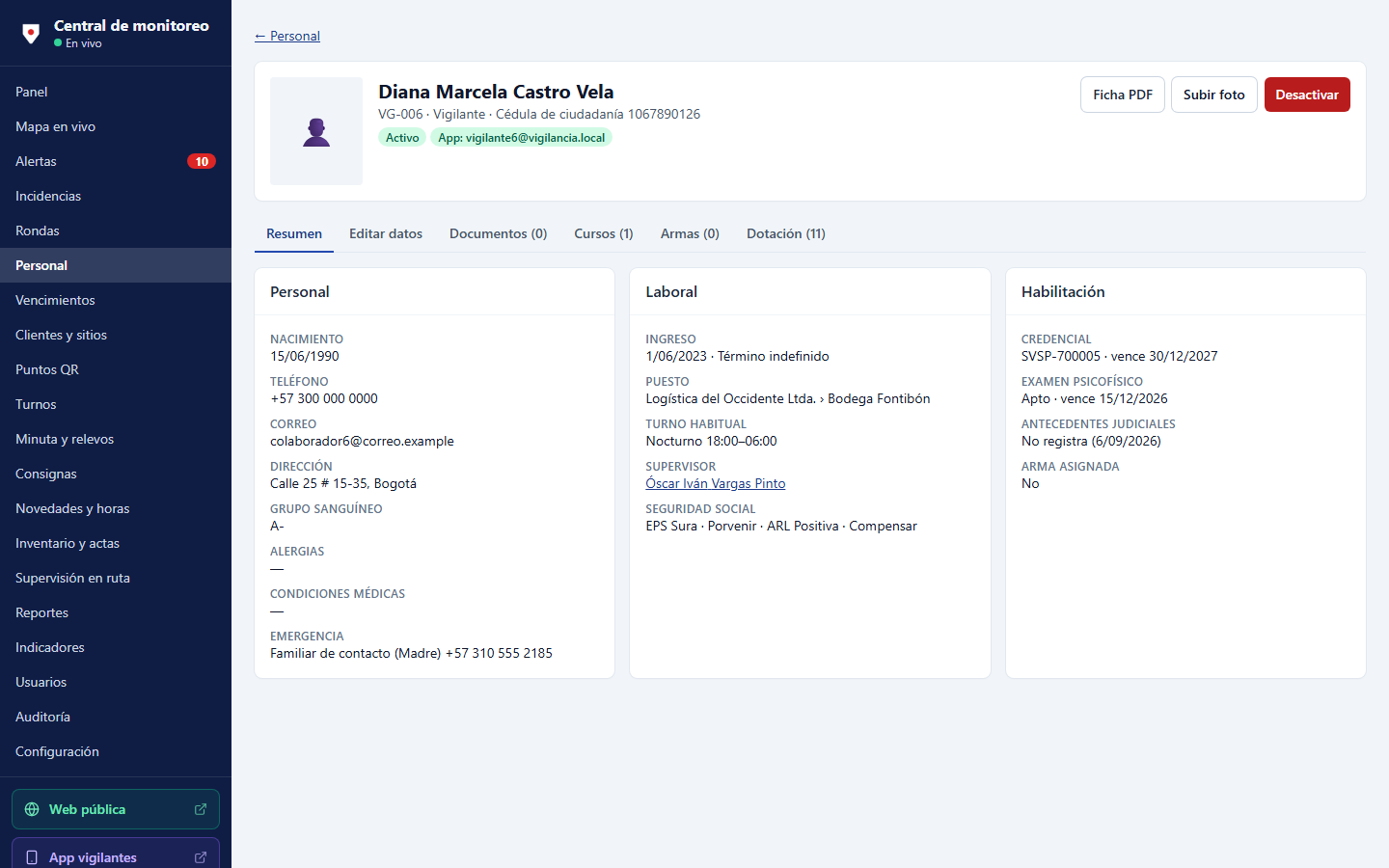Open Minuta y relevos in sidebar

coord(116,439)
